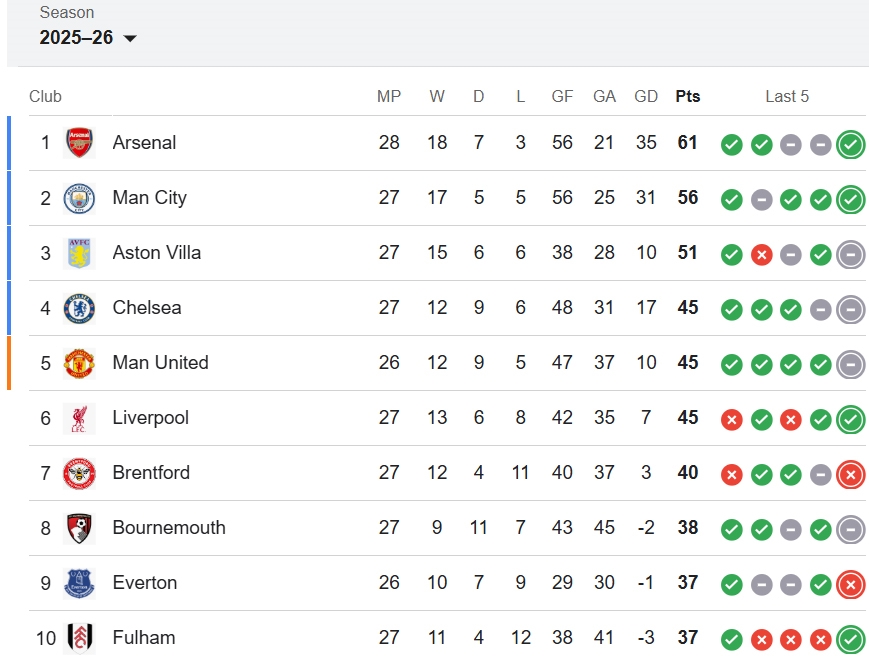Click the Everton club crest
This screenshot has width=869, height=656.
[x=79, y=583]
